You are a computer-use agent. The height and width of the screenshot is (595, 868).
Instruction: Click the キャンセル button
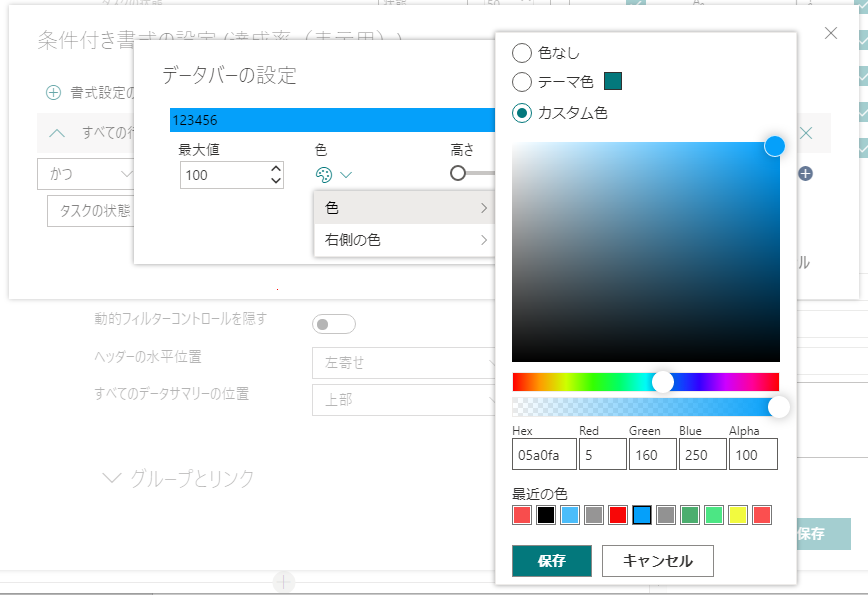pyautogui.click(x=657, y=561)
